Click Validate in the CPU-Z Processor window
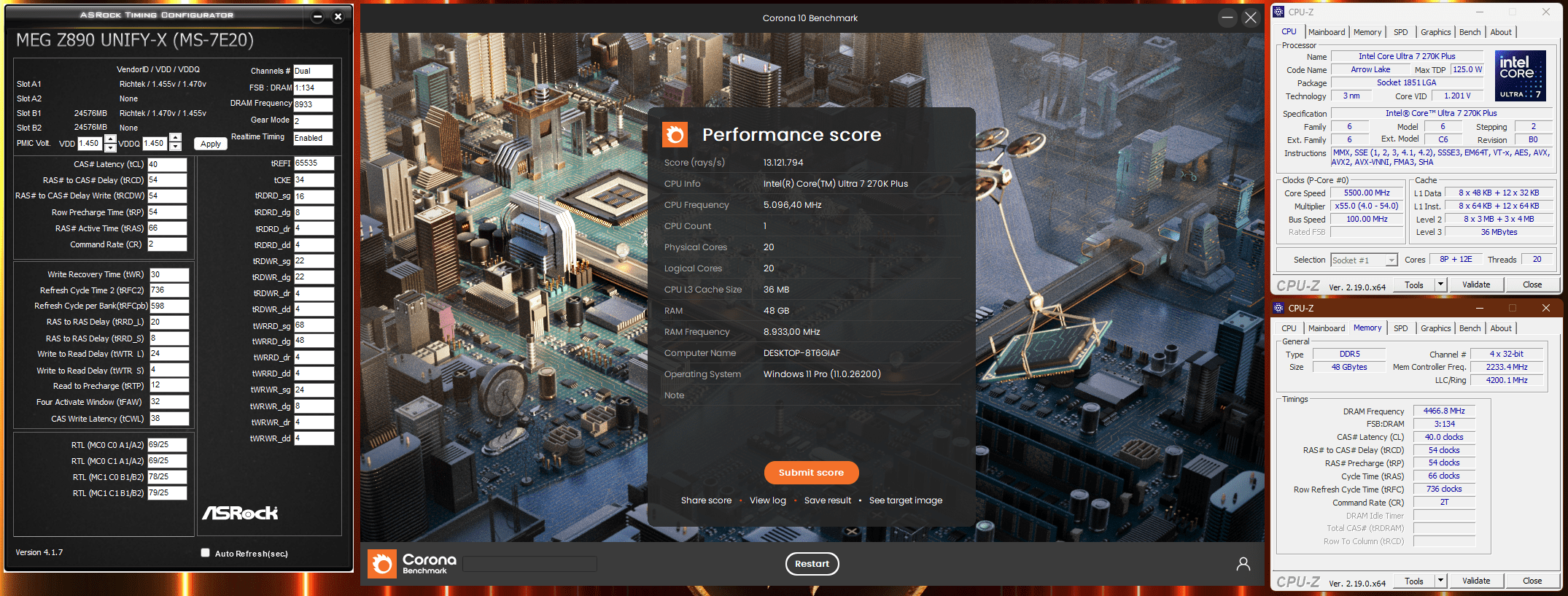 click(x=1476, y=285)
